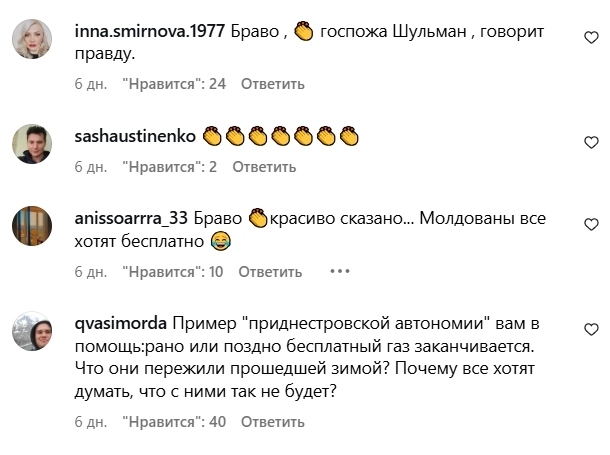The width and height of the screenshot is (610, 455).
Task: View the 24 likes on inna.smirnova.1977's comment
Action: click(x=173, y=84)
